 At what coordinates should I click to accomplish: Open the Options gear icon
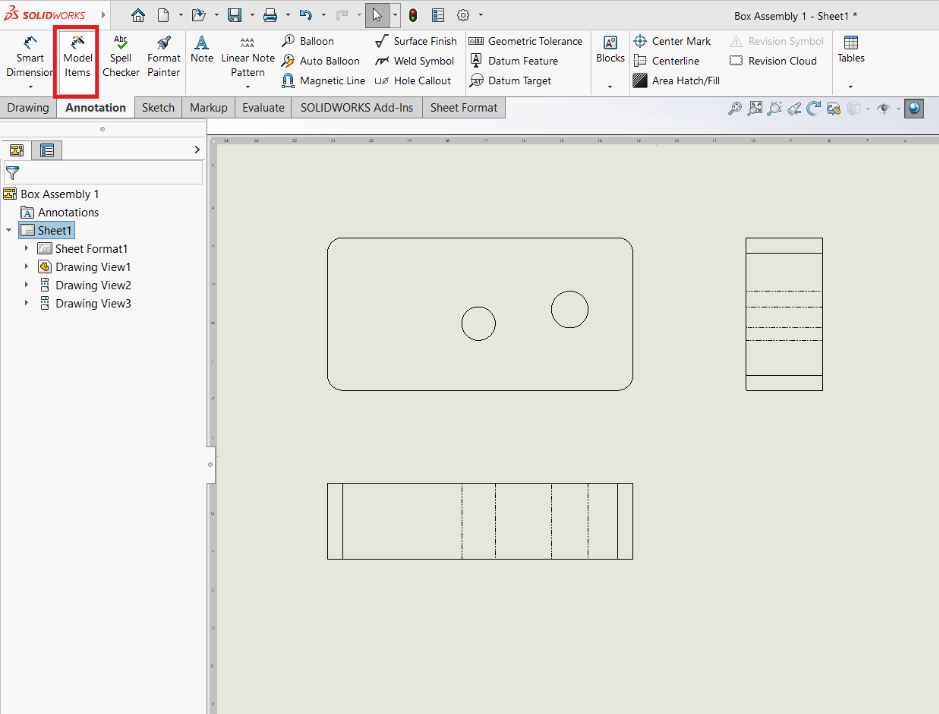coord(463,15)
